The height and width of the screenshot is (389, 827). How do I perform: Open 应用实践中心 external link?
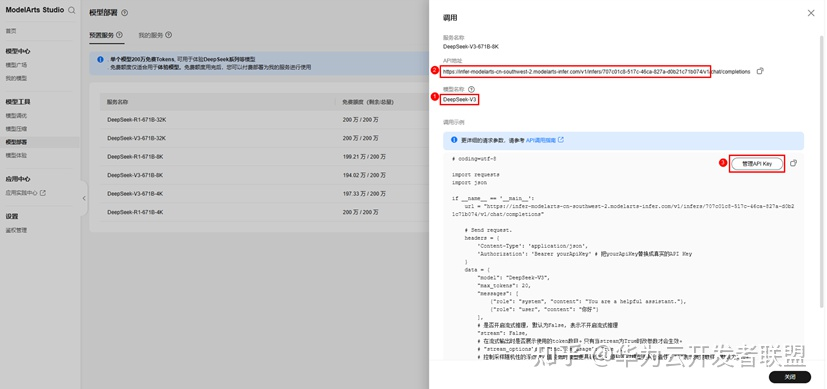click(x=26, y=193)
